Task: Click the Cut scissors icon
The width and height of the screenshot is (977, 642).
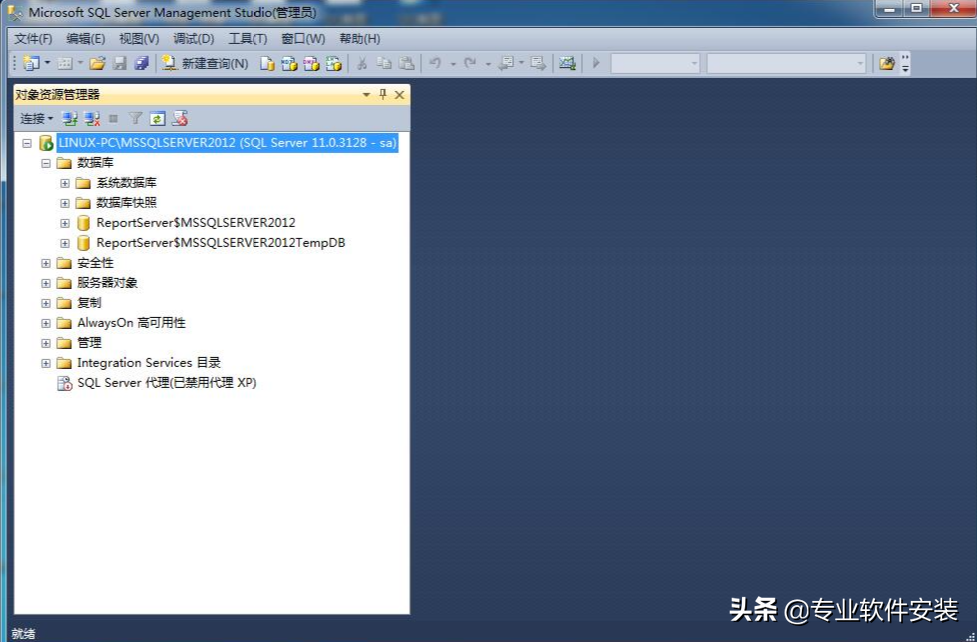Action: pyautogui.click(x=361, y=63)
